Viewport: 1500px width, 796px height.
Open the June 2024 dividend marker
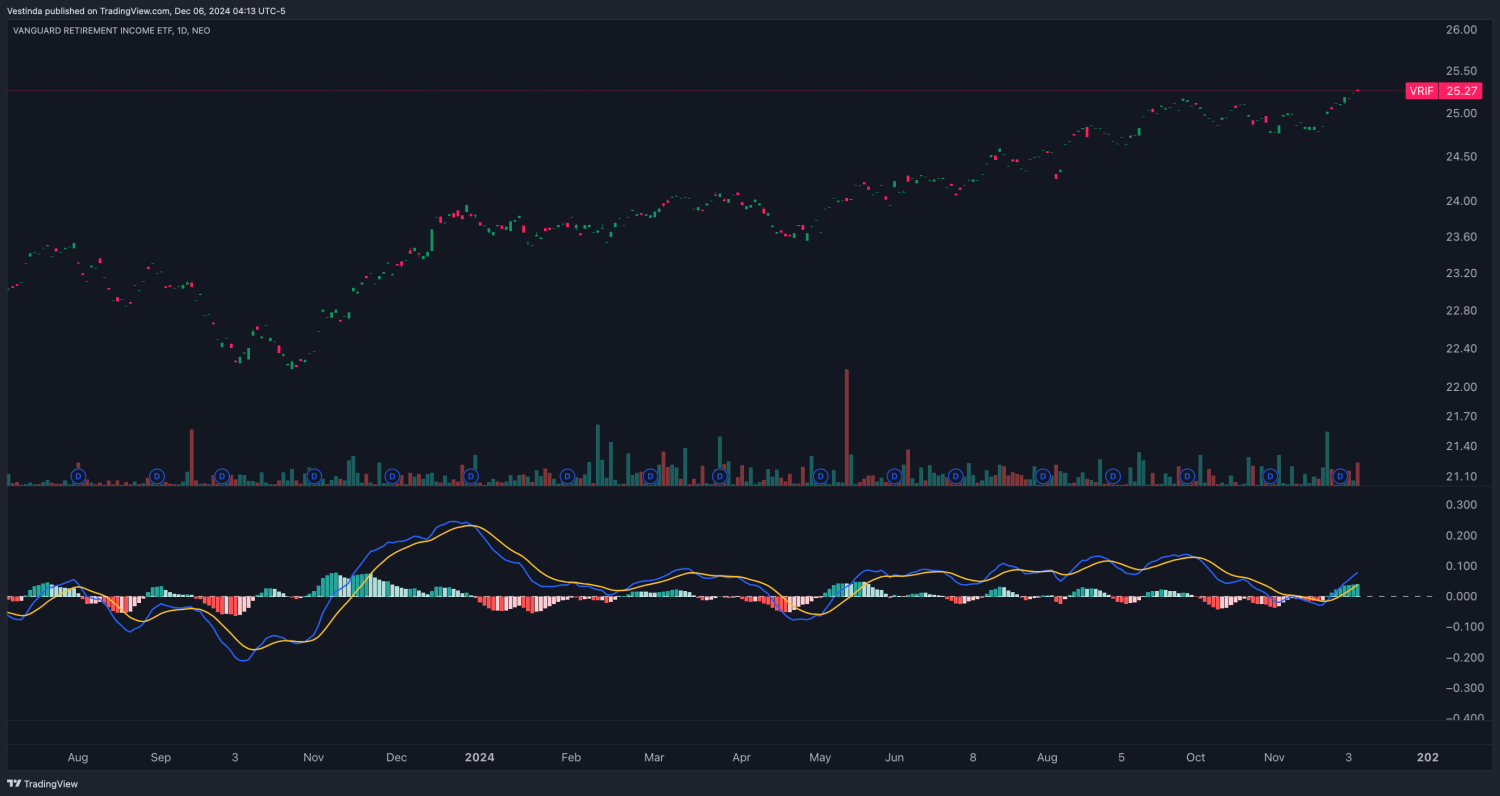coord(894,476)
